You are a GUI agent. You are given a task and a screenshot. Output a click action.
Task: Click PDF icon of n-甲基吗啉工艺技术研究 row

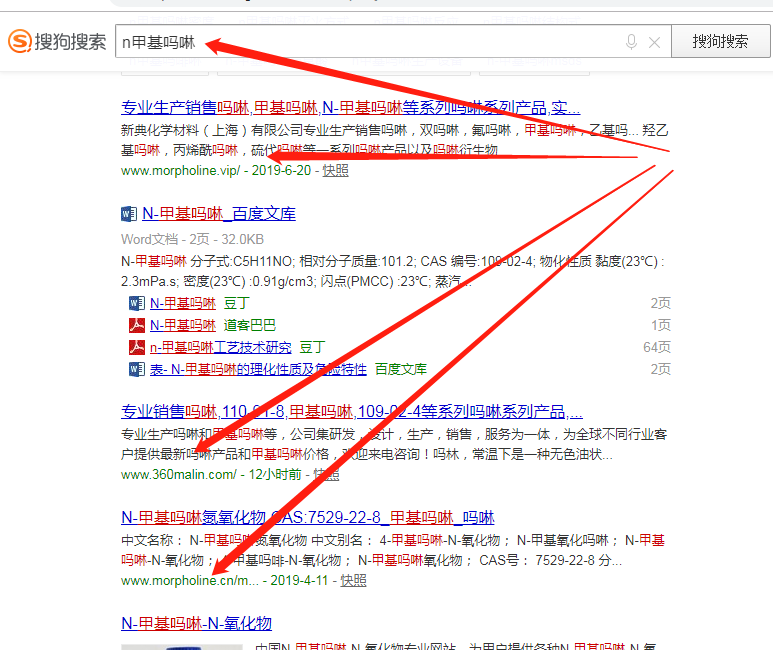click(x=137, y=347)
